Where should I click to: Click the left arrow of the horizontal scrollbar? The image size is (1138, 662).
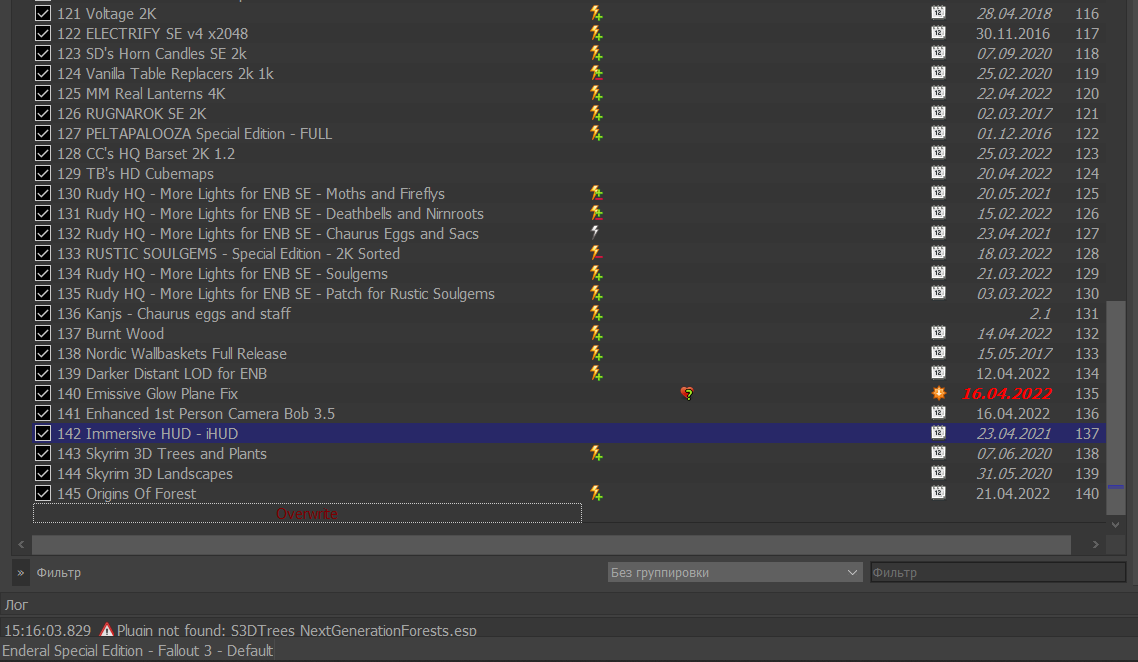(21, 544)
